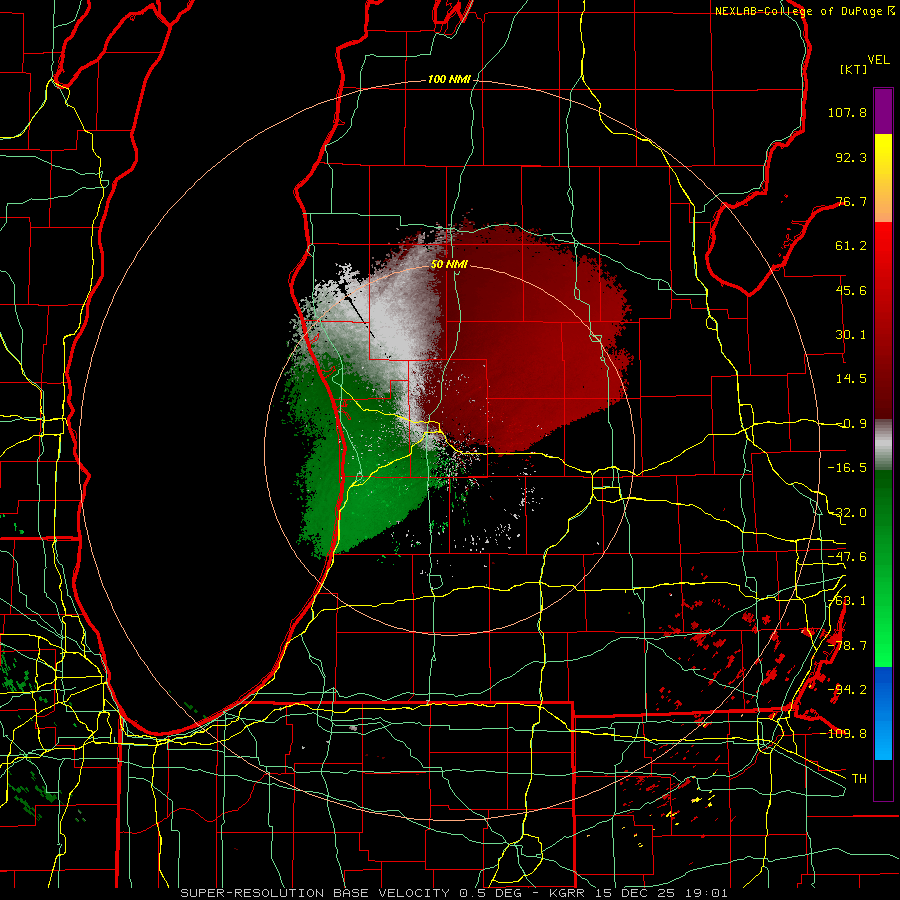Pick the gray-white zero-velocity segment of the color bar
Viewport: 900px width, 900px height.
pyautogui.click(x=883, y=445)
